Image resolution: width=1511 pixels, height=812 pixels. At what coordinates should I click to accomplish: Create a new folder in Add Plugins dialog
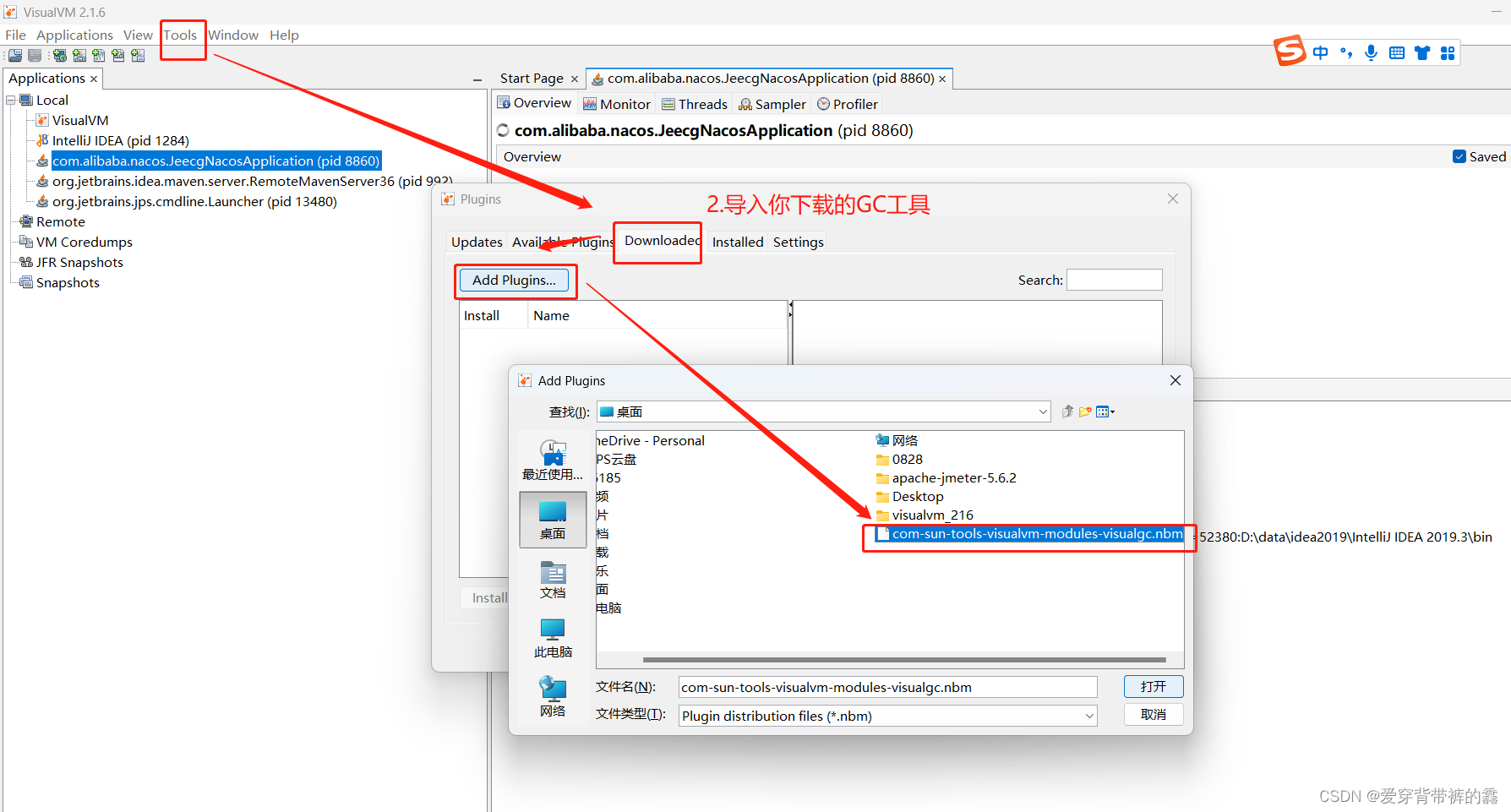tap(1085, 411)
